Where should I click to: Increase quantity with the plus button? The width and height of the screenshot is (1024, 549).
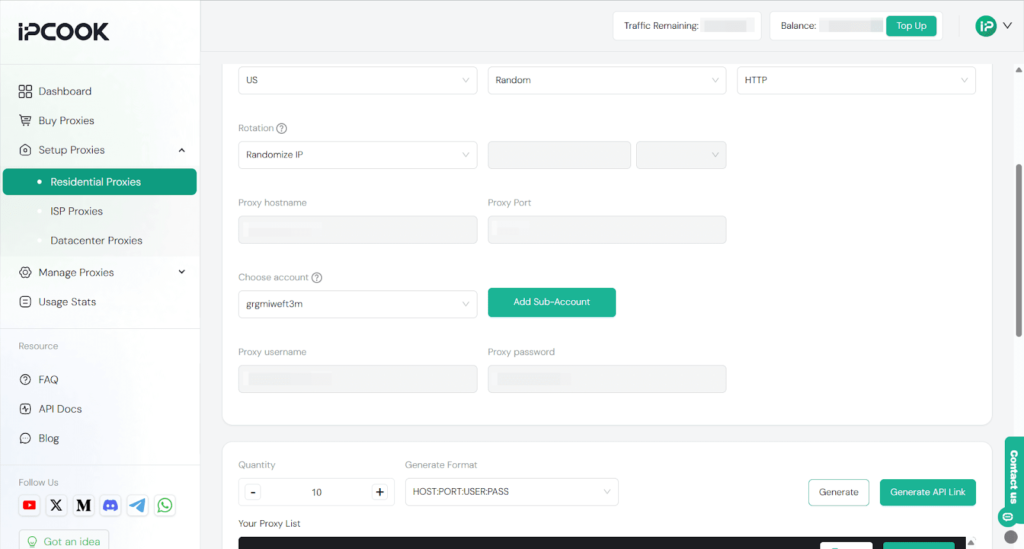pyautogui.click(x=380, y=492)
